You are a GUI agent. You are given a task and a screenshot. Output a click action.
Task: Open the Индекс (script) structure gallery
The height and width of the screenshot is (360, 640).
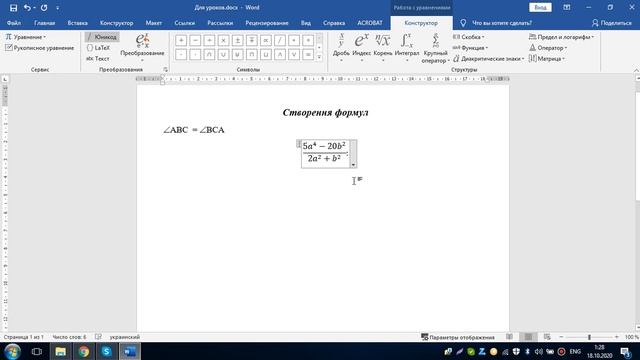(x=361, y=48)
